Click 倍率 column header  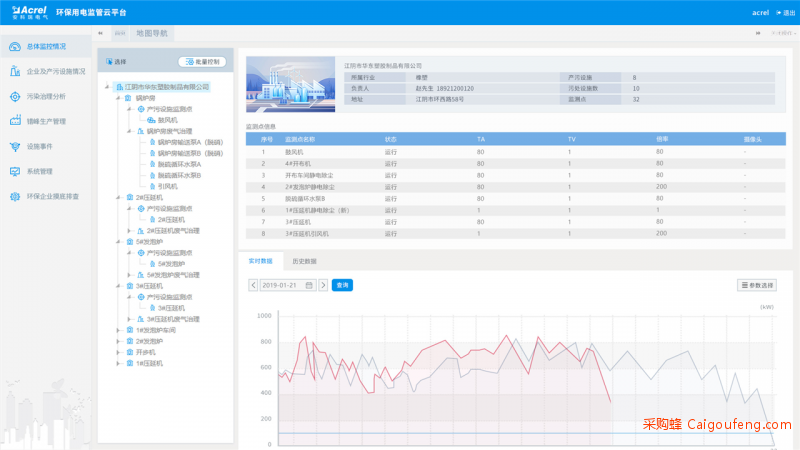pos(662,139)
